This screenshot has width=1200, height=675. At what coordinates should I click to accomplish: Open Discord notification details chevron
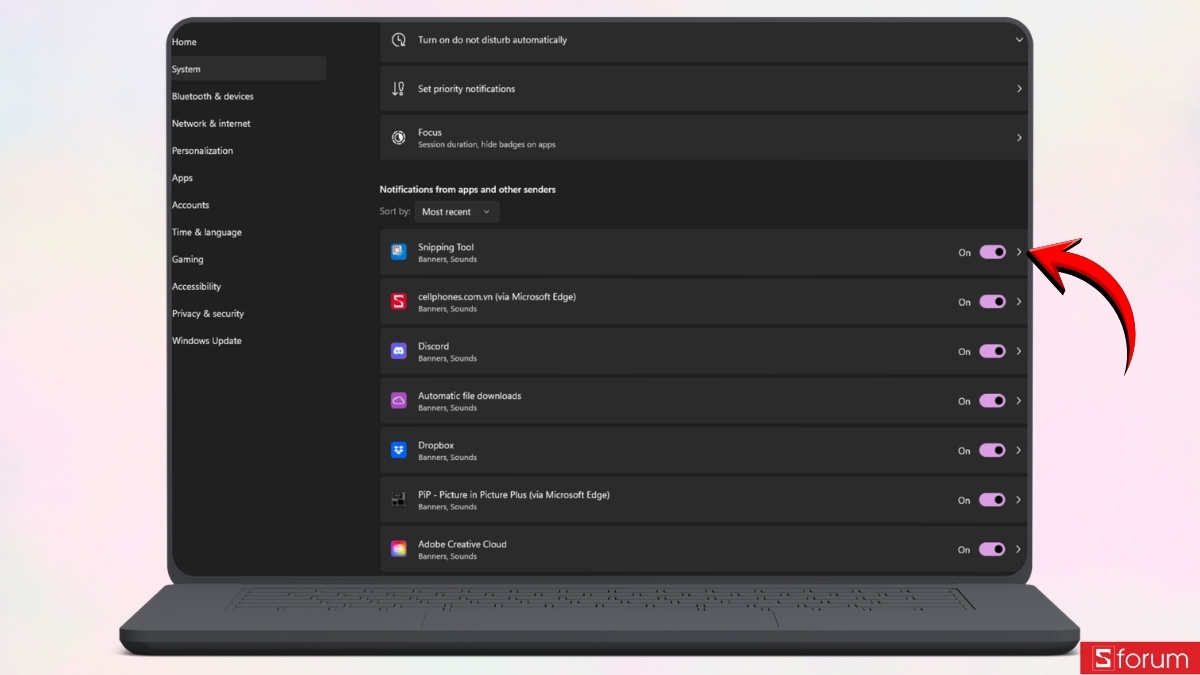pyautogui.click(x=1019, y=351)
